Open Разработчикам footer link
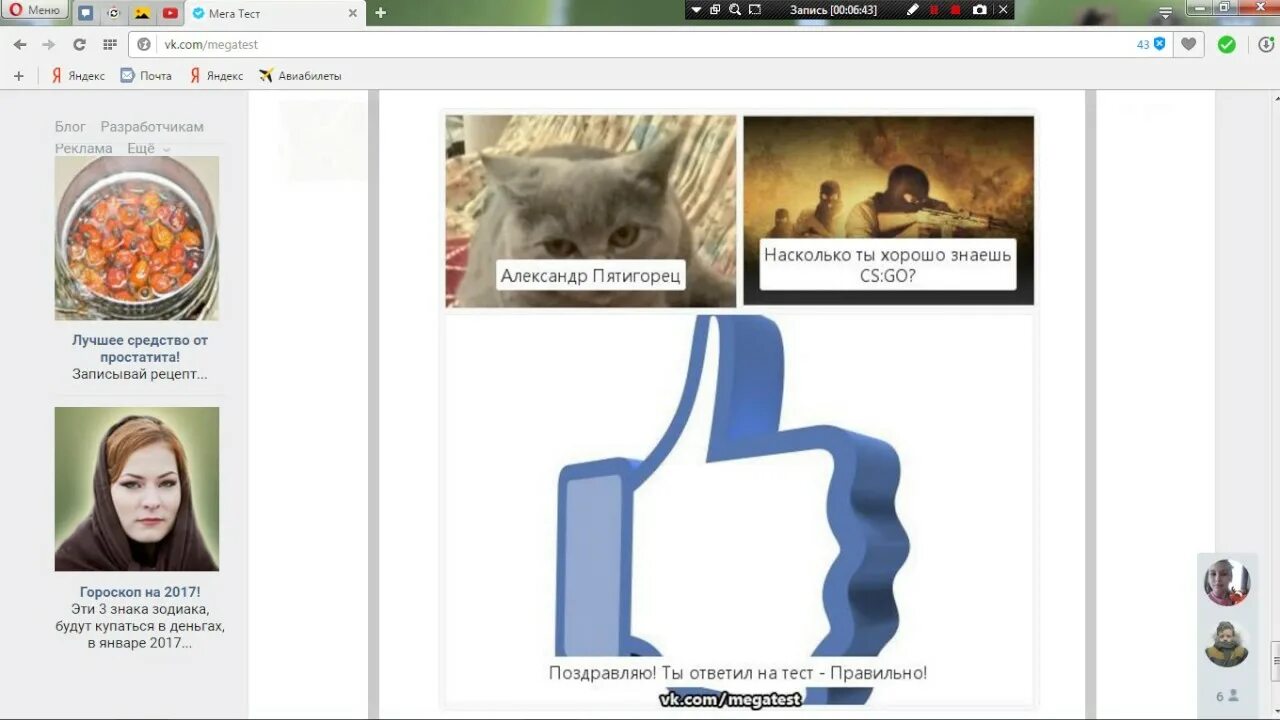This screenshot has width=1280, height=720. pos(152,126)
